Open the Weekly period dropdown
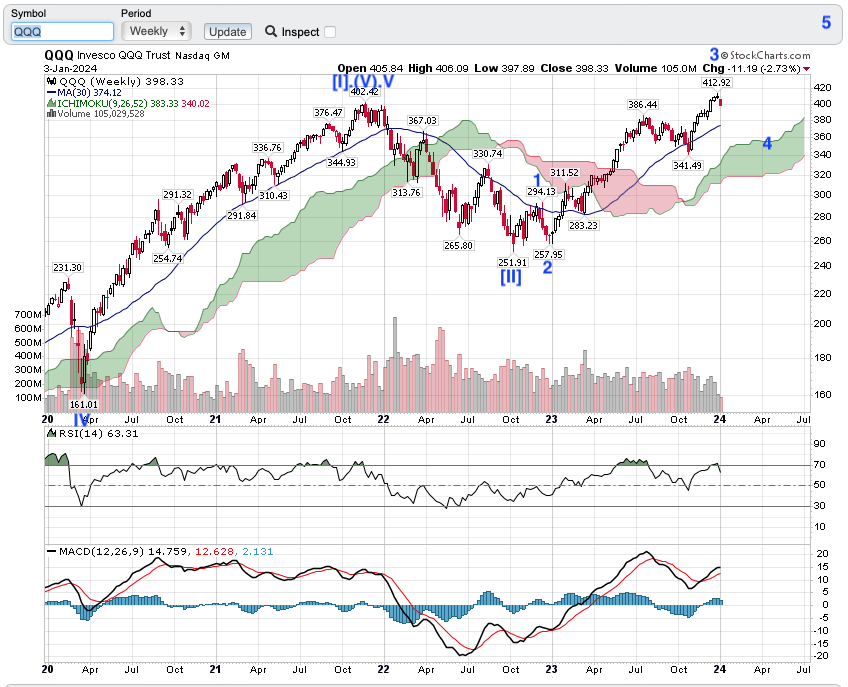This screenshot has height=687, width=848. (x=156, y=31)
